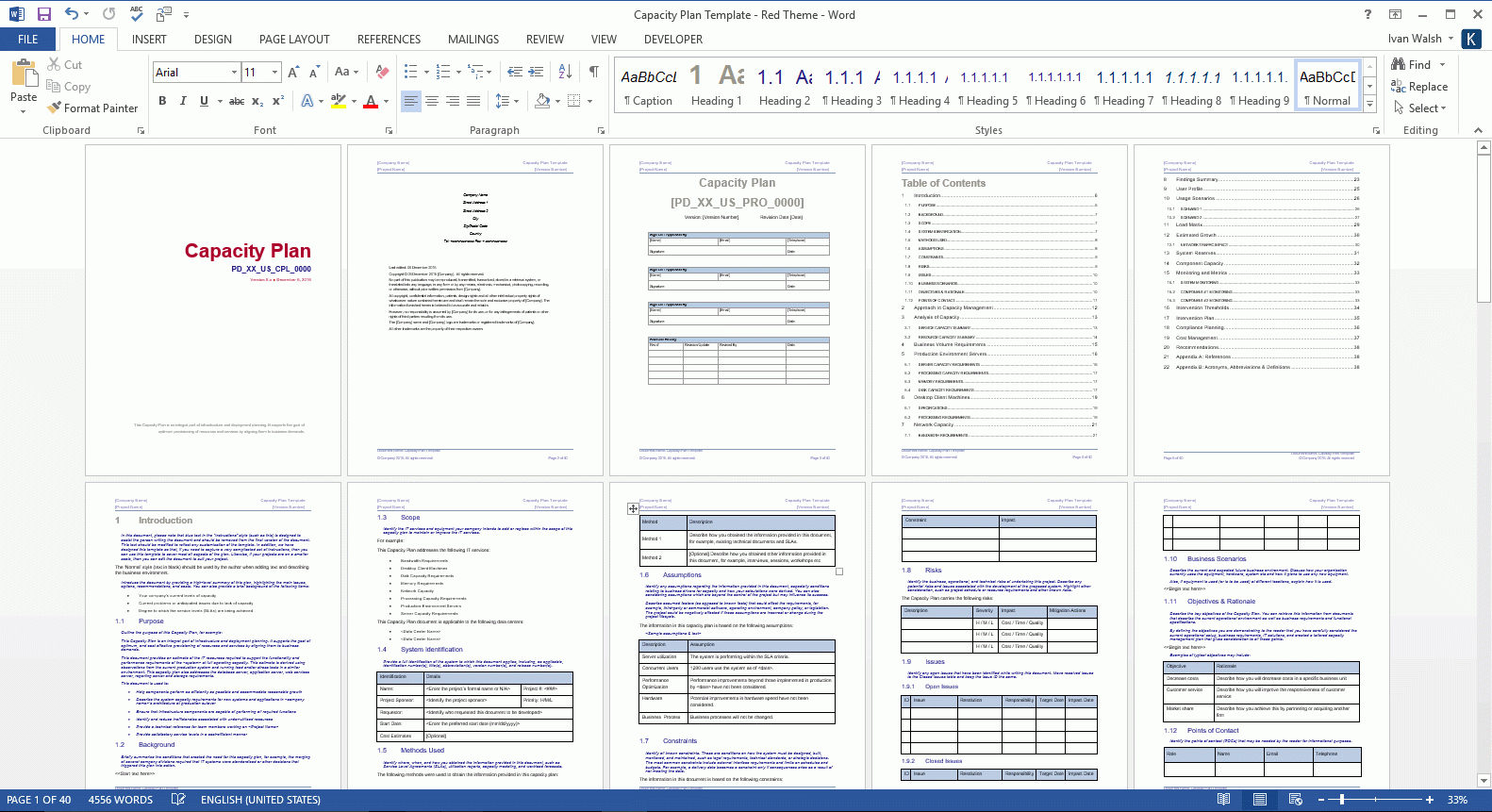Apply the Heading 1 style
This screenshot has height=812, width=1492.
pos(716,86)
